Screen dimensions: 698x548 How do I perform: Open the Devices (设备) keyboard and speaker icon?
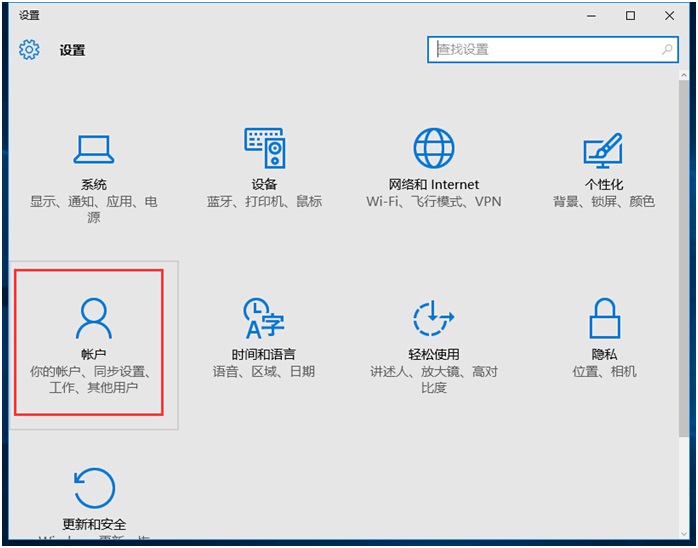[264, 149]
